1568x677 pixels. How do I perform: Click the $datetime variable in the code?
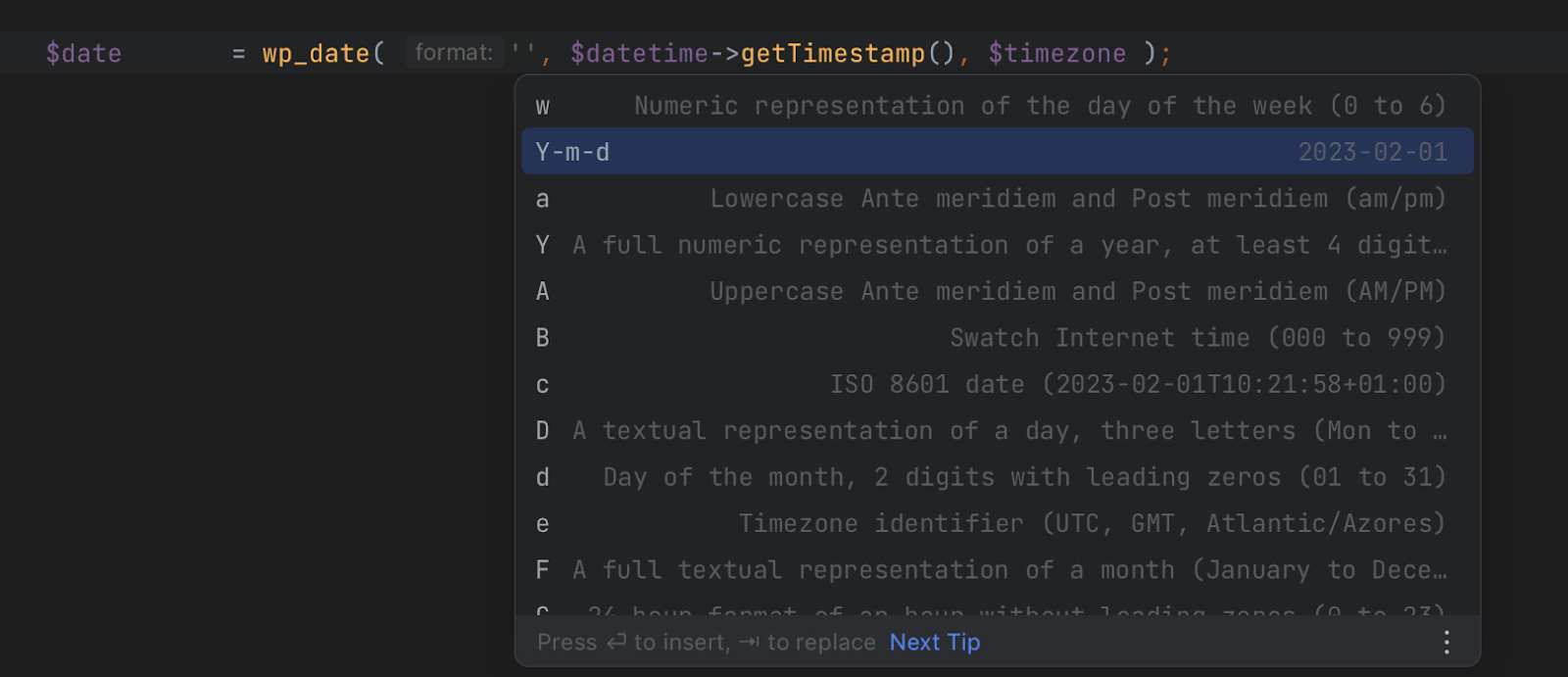pyautogui.click(x=639, y=53)
